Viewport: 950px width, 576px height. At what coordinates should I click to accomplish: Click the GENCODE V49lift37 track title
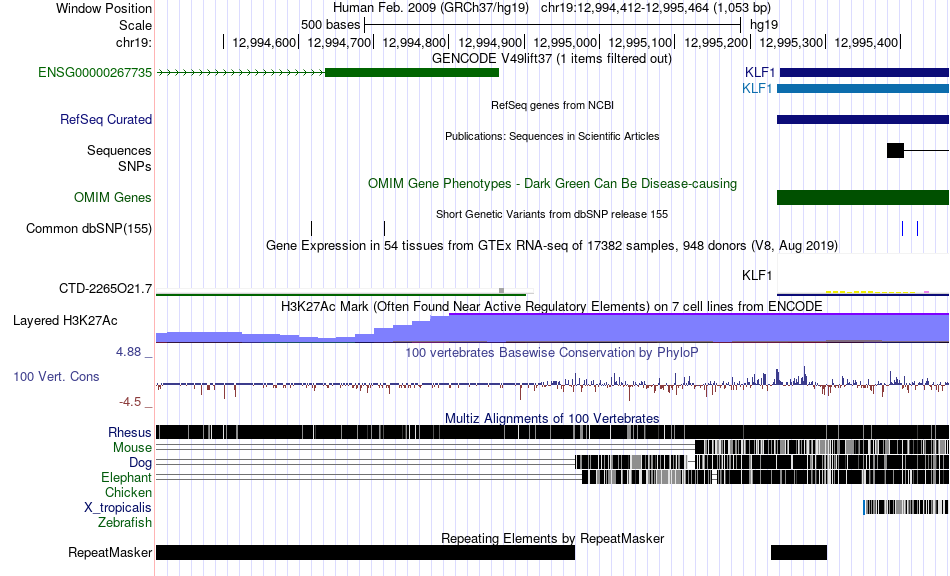[x=552, y=59]
